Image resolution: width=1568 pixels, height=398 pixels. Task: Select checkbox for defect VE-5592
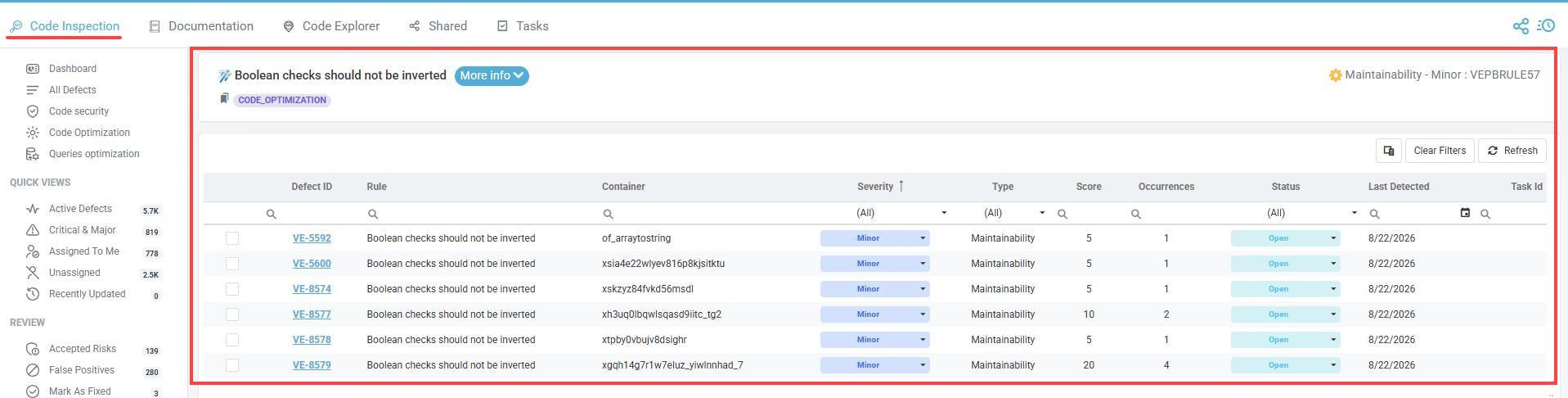232,238
